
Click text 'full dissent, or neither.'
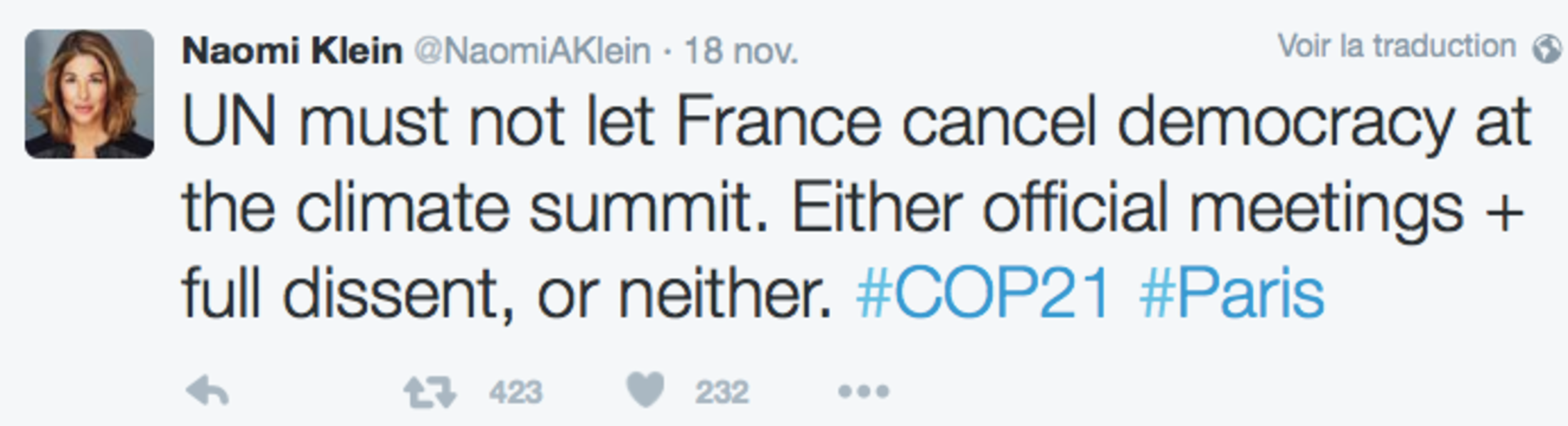click(x=507, y=293)
